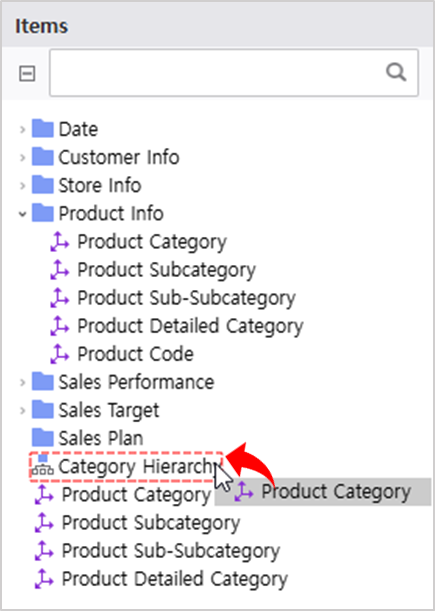Click the Category Hierarchy icon
The image size is (435, 611).
(42, 466)
